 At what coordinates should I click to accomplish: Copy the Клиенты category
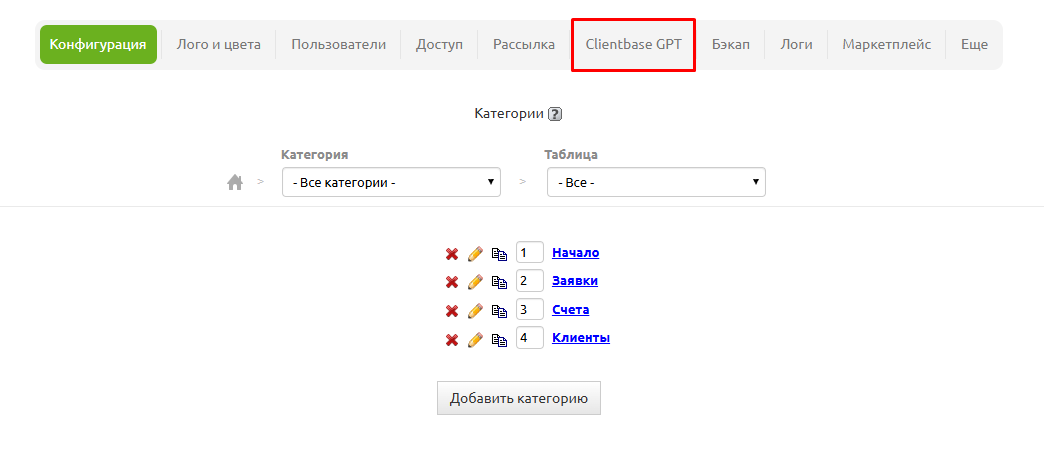499,340
